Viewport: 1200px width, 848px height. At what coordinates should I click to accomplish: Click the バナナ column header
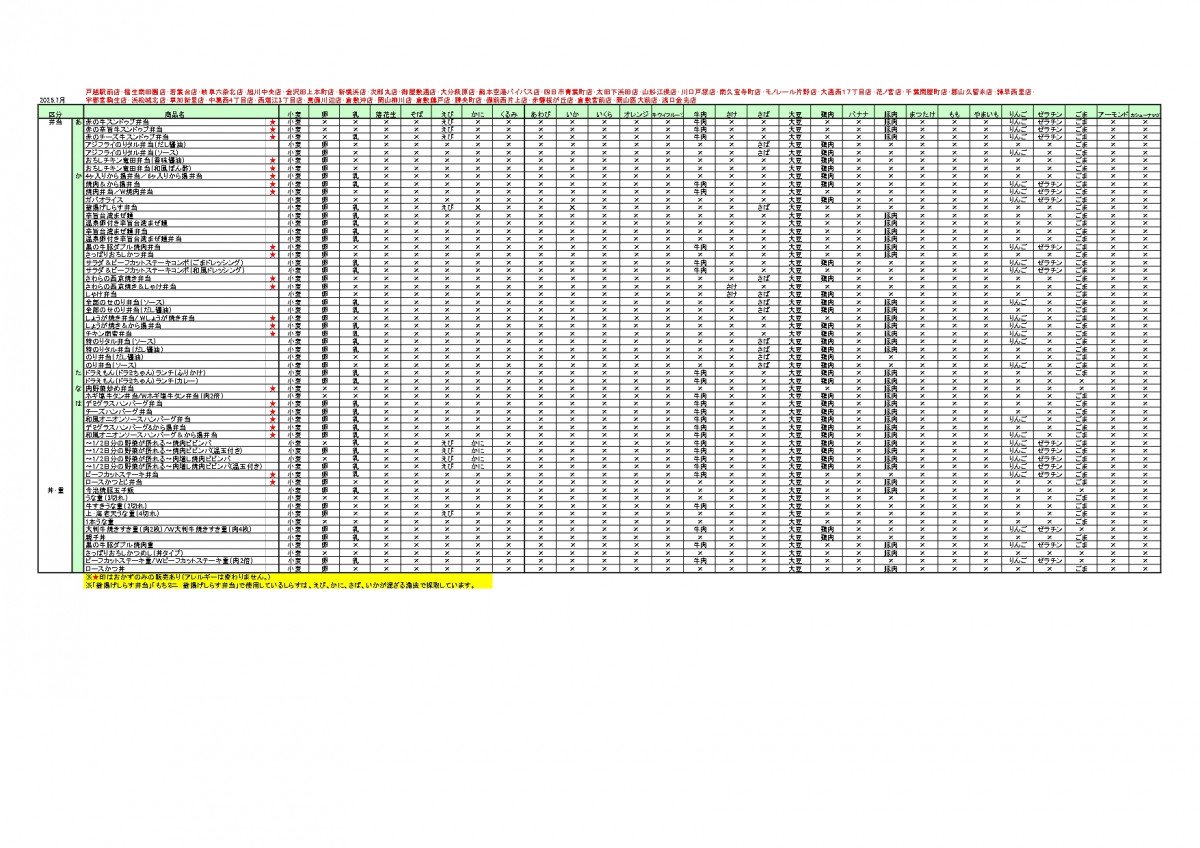pos(858,115)
